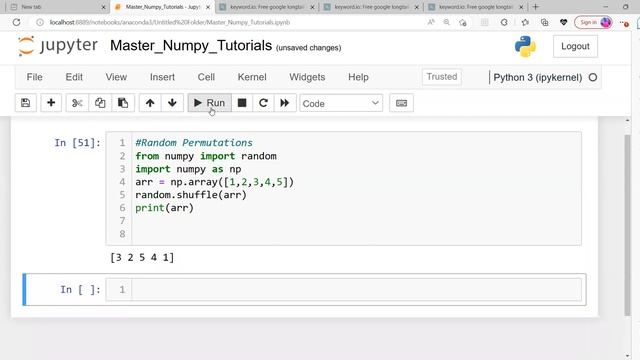
Task: Move selected cell down arrow
Action: [172, 103]
